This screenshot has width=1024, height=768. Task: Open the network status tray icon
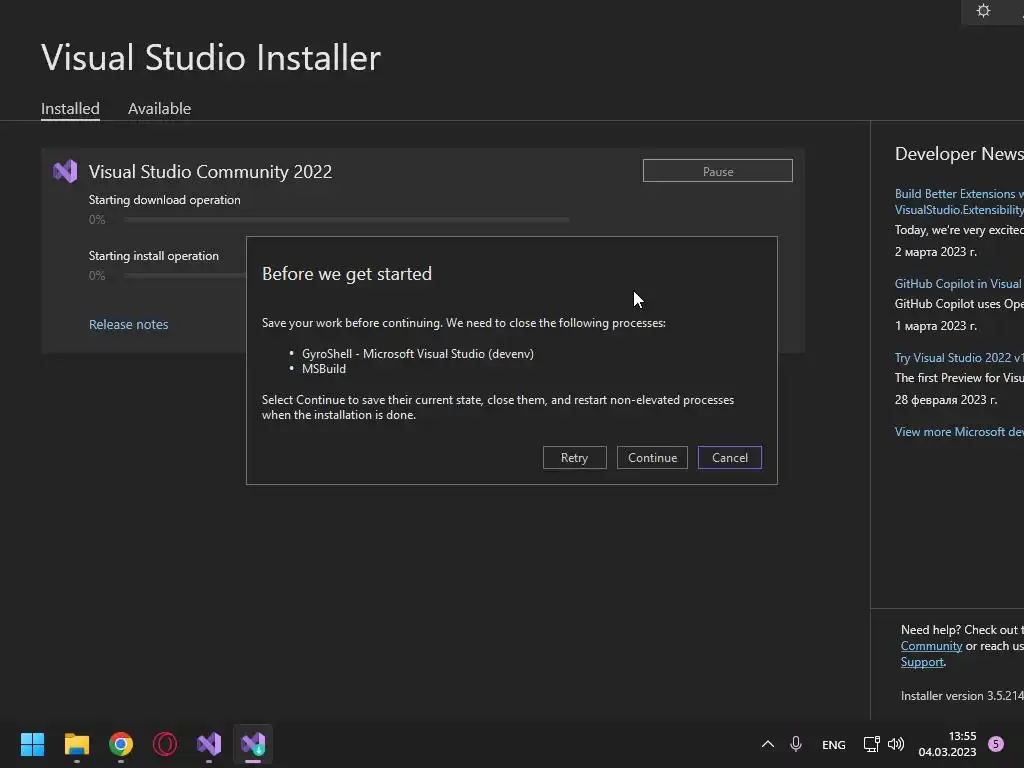[x=871, y=744]
